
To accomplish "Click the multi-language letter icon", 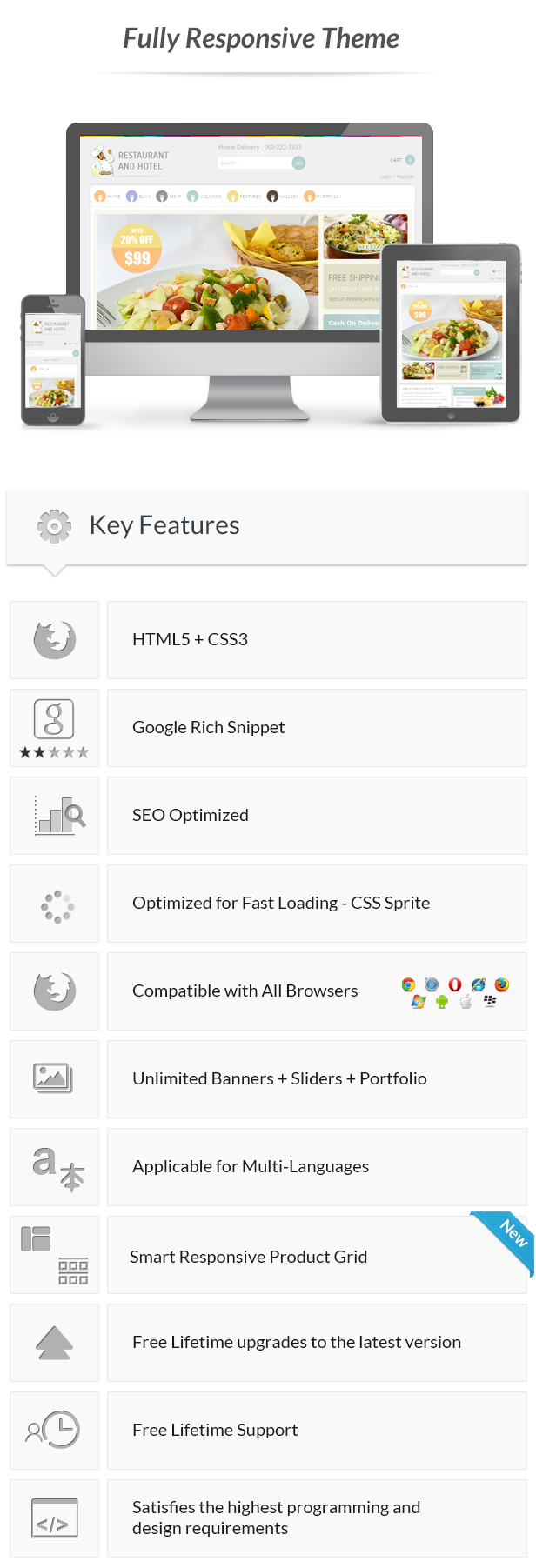I will pos(58,1168).
